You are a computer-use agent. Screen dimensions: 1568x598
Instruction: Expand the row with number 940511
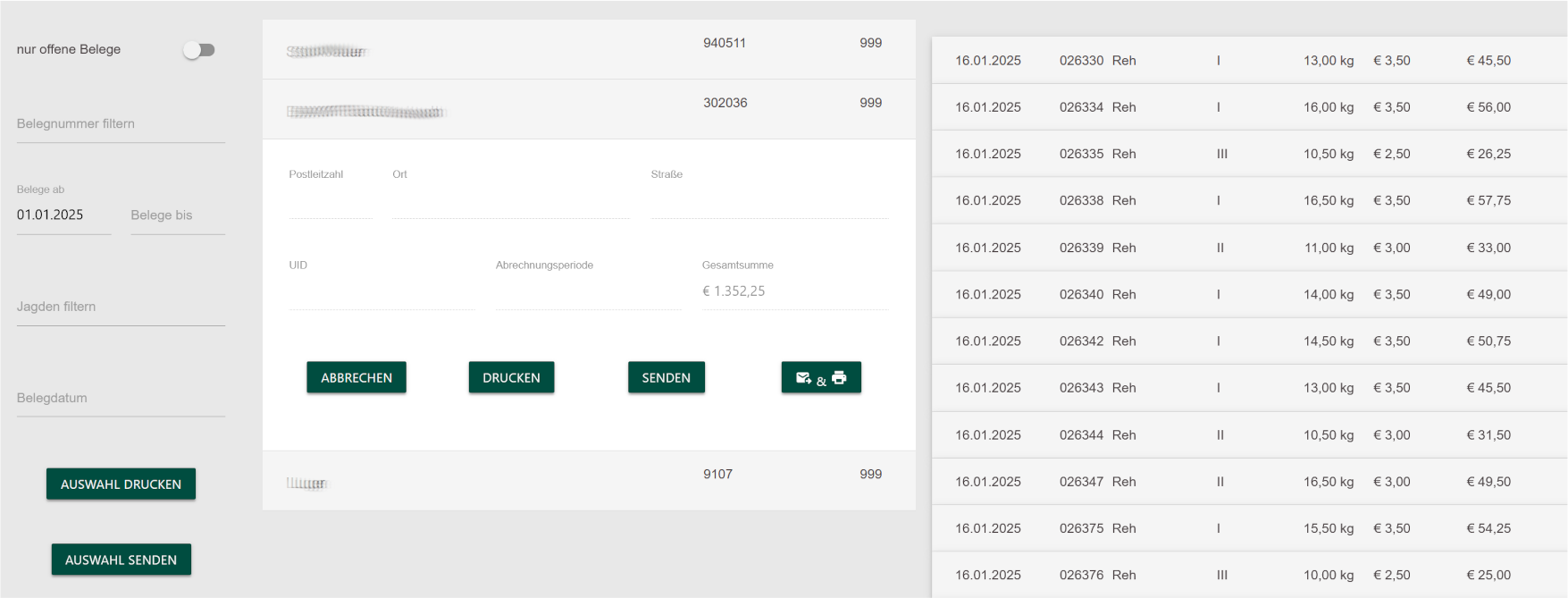click(x=588, y=50)
